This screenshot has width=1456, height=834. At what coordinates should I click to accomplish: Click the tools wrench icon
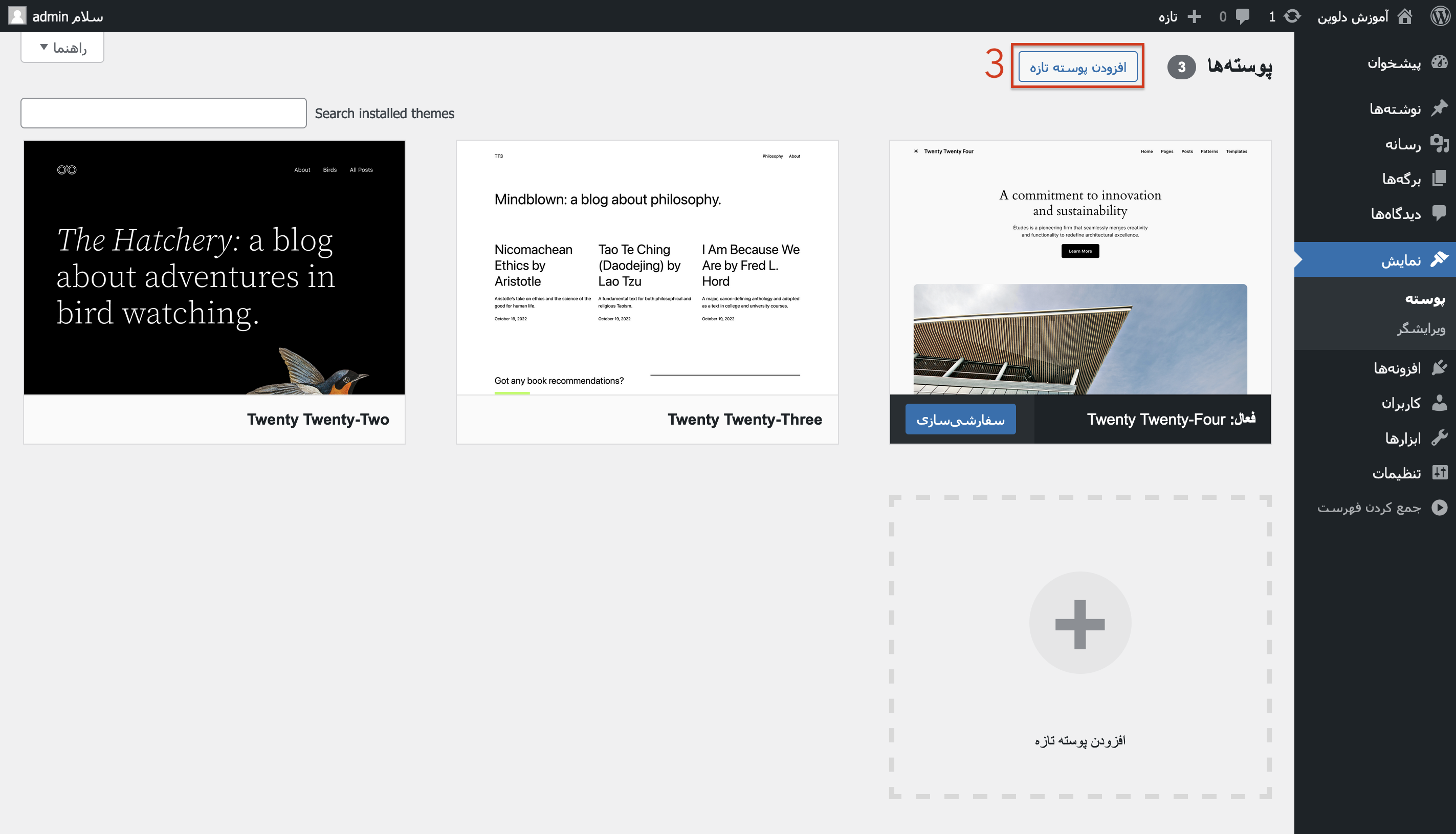pyautogui.click(x=1439, y=437)
